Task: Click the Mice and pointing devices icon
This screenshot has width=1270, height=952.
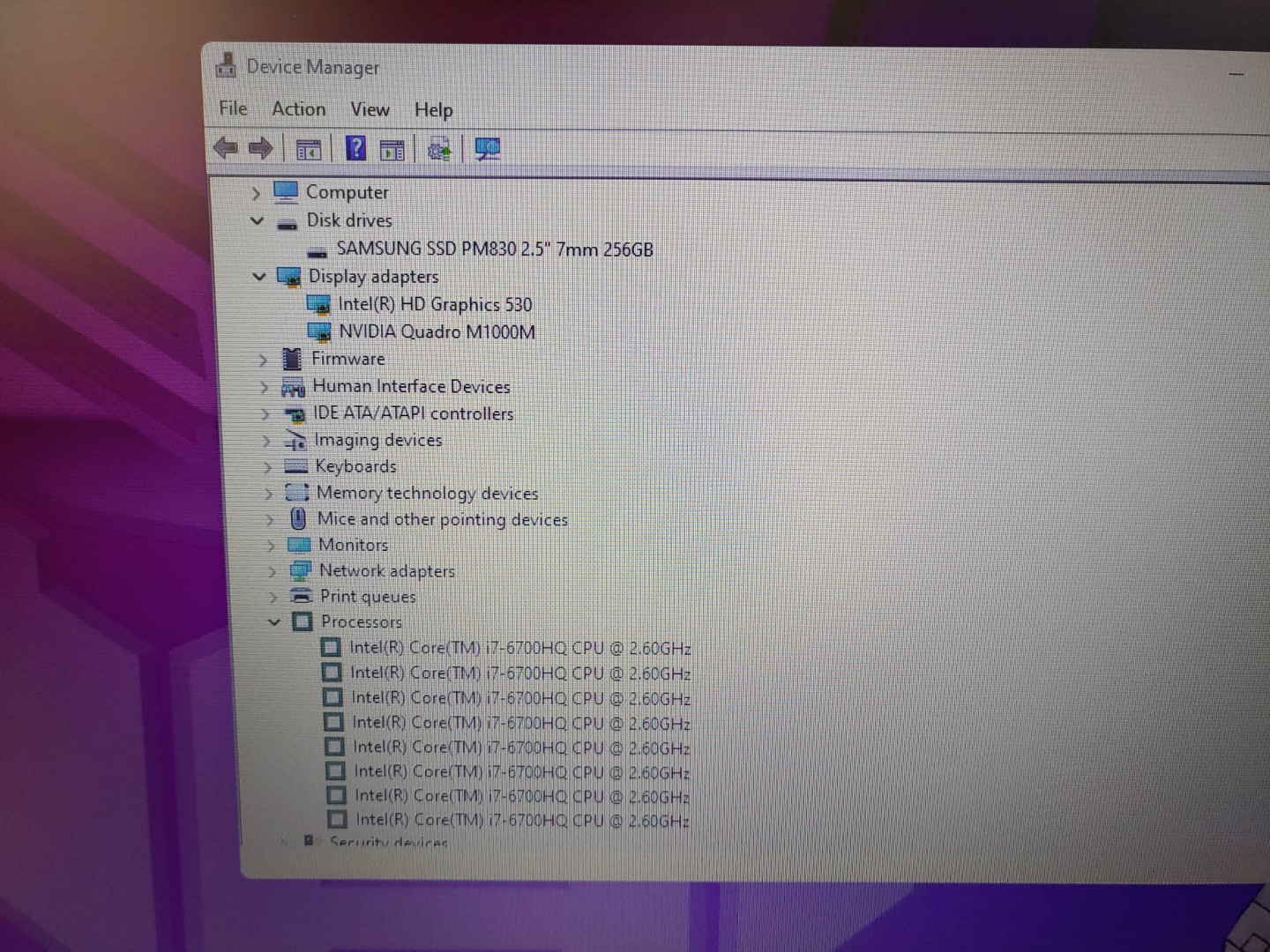Action: coord(298,518)
